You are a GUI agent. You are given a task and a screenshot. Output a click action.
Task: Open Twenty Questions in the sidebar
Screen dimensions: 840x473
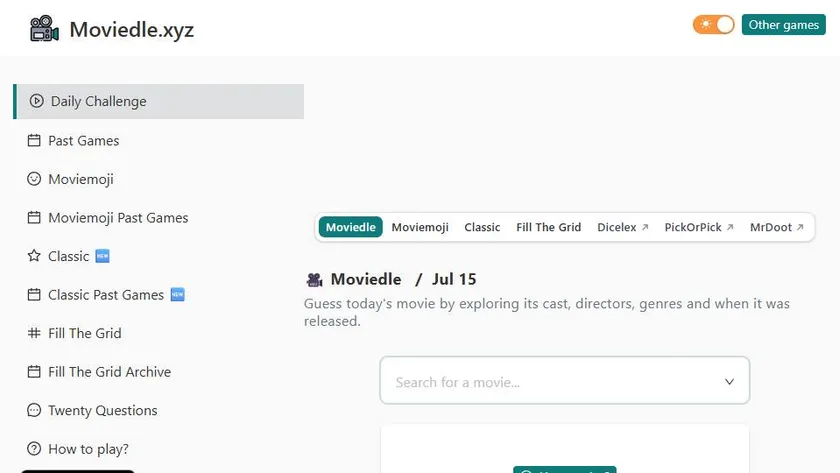pos(103,410)
